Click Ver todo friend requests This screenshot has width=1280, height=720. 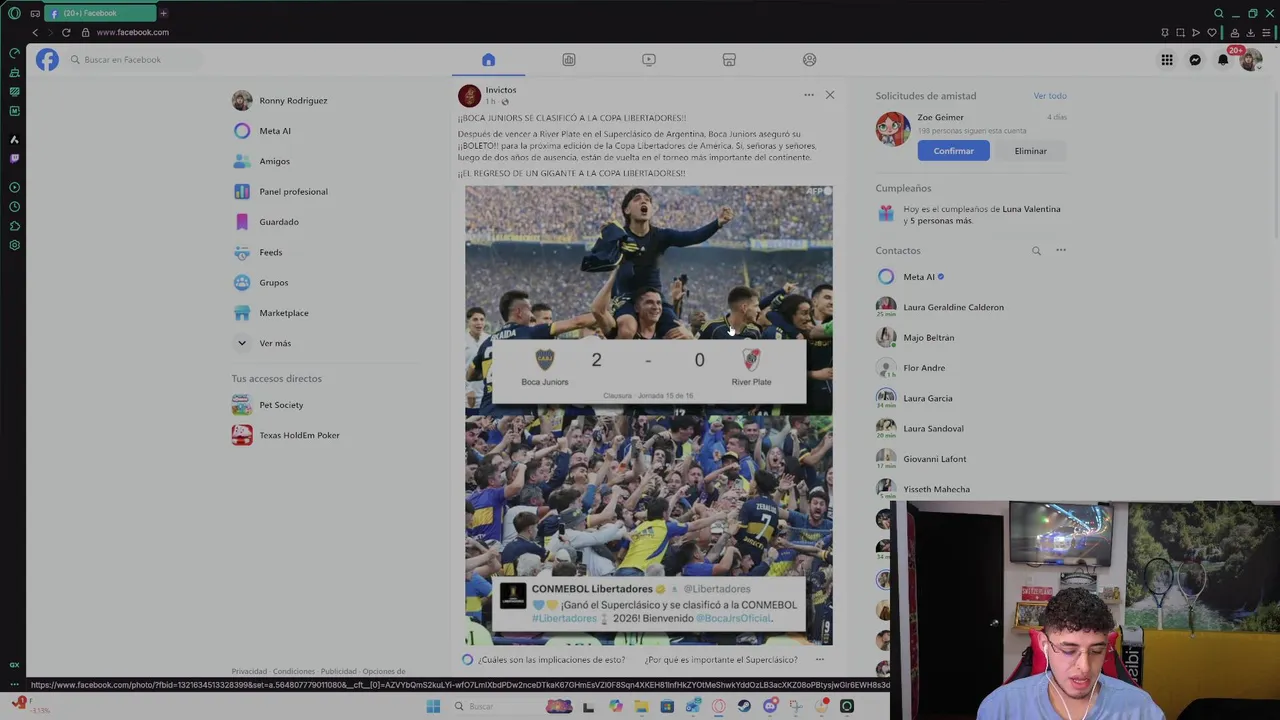1050,96
